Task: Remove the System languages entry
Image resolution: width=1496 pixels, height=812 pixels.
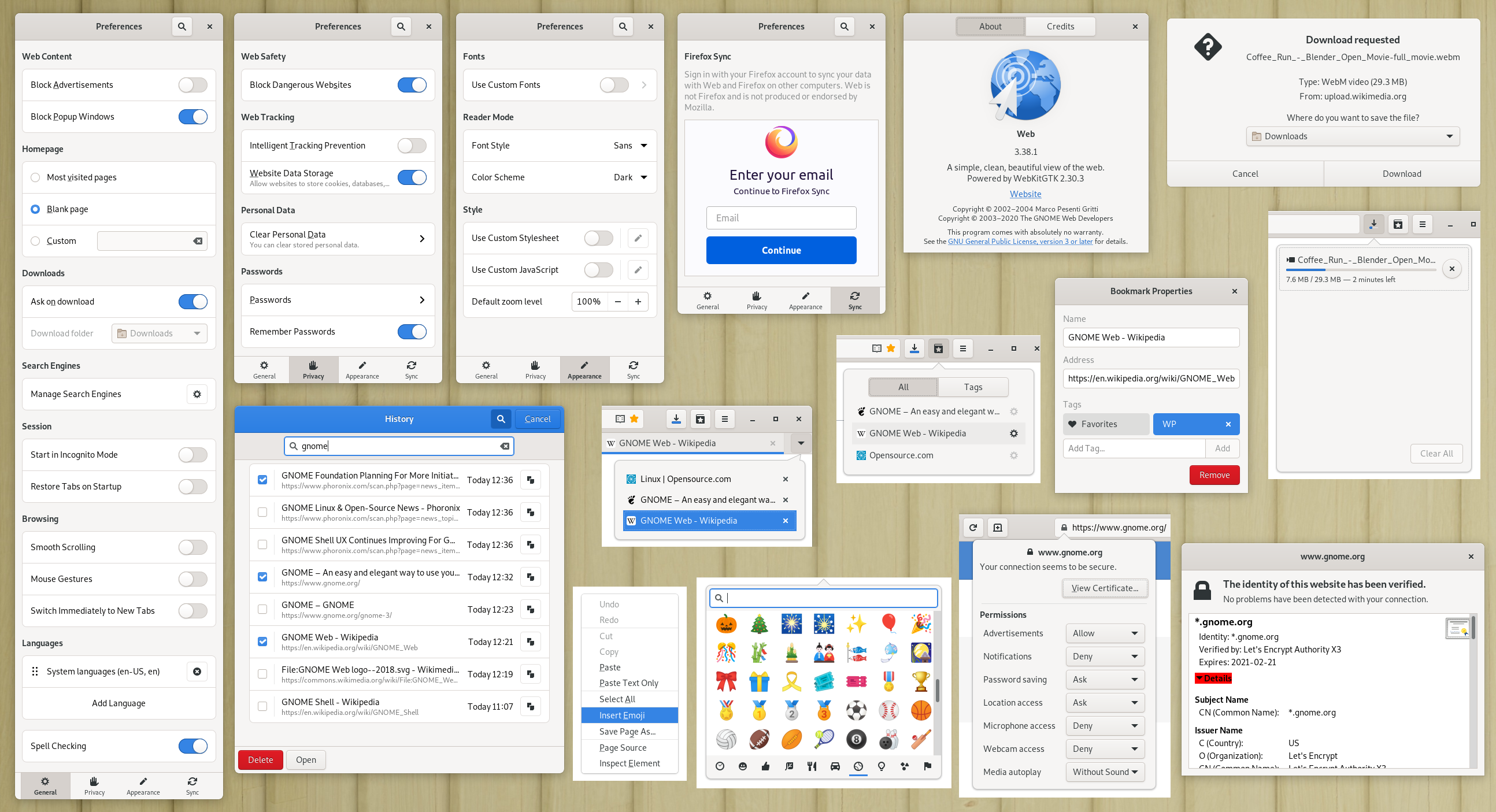Action: coord(197,672)
